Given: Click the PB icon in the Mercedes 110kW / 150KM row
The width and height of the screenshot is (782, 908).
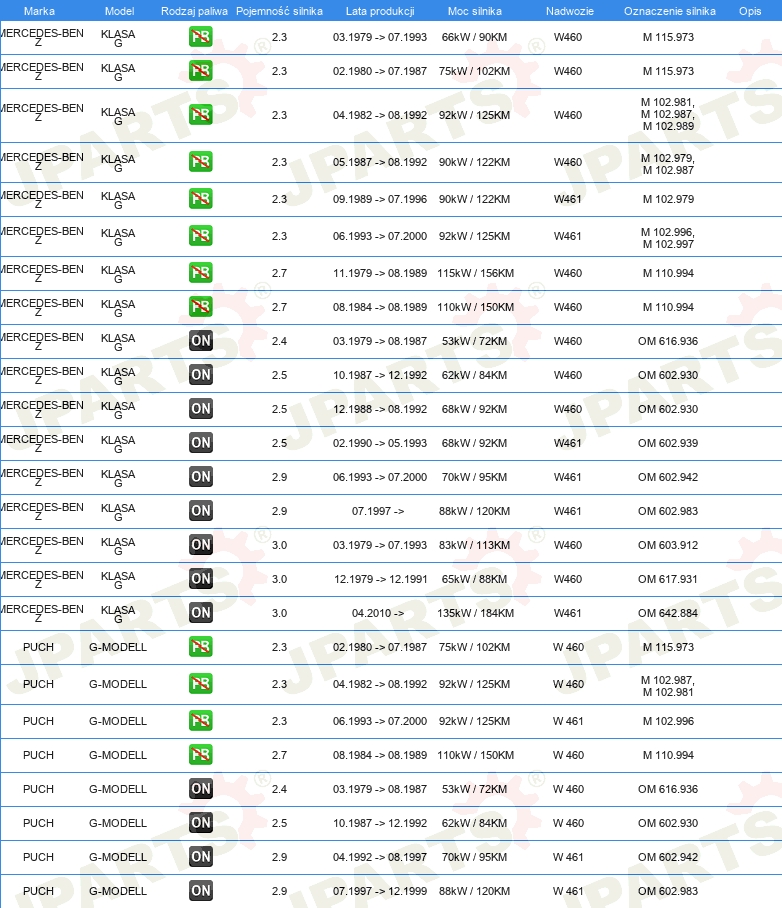Looking at the screenshot, I should (x=200, y=306).
